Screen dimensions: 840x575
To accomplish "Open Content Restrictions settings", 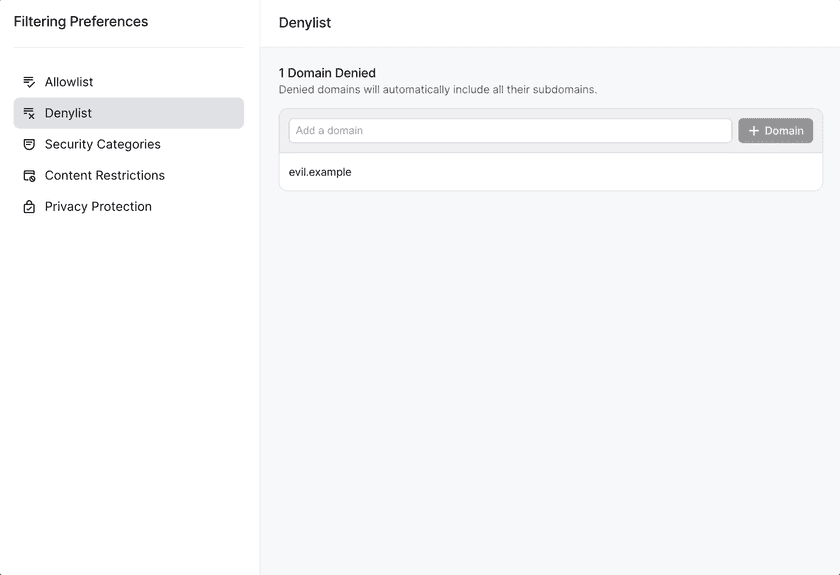I will tap(129, 175).
